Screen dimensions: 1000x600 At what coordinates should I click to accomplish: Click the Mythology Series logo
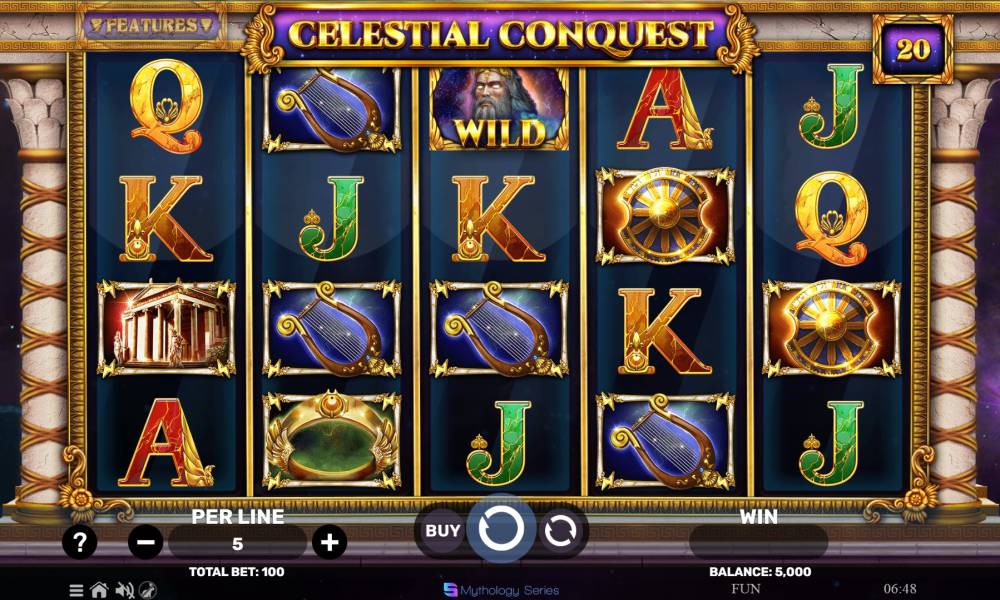[x=501, y=590]
